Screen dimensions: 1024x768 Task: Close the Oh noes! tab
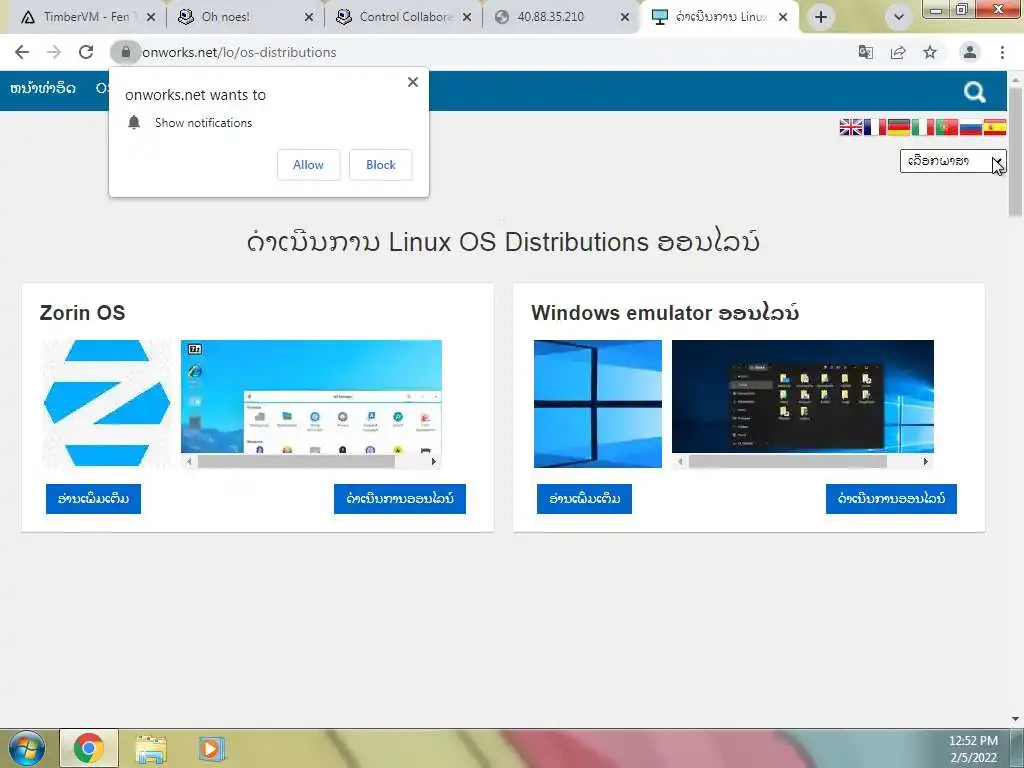309,17
